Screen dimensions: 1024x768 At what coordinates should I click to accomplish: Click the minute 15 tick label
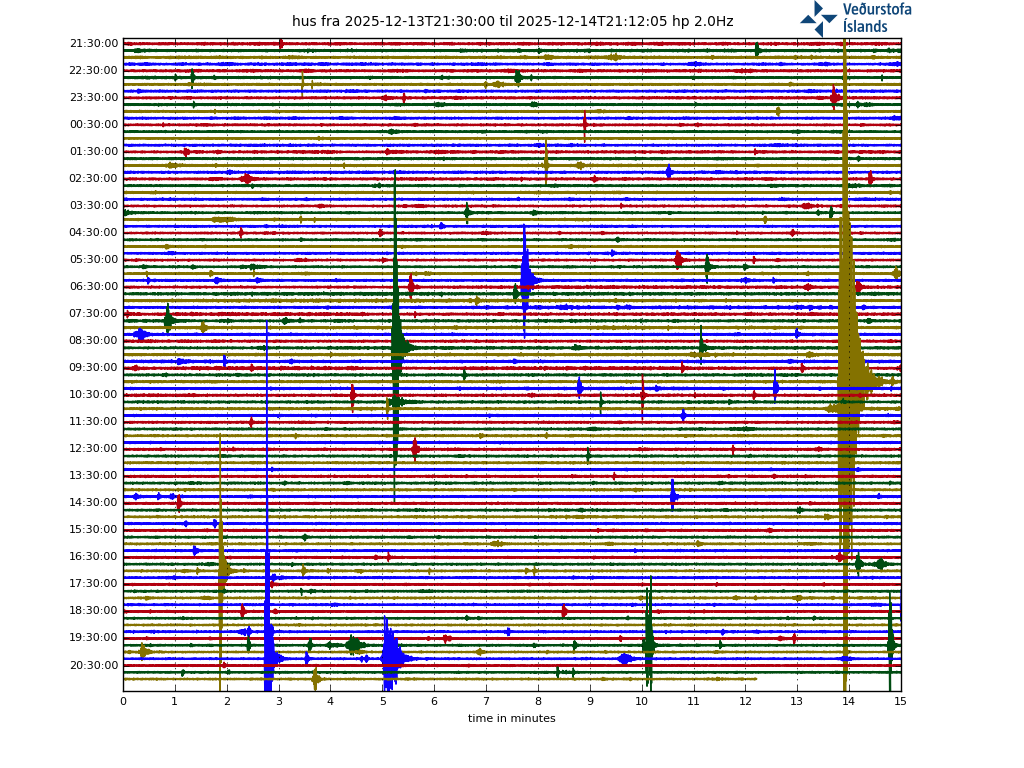point(900,702)
